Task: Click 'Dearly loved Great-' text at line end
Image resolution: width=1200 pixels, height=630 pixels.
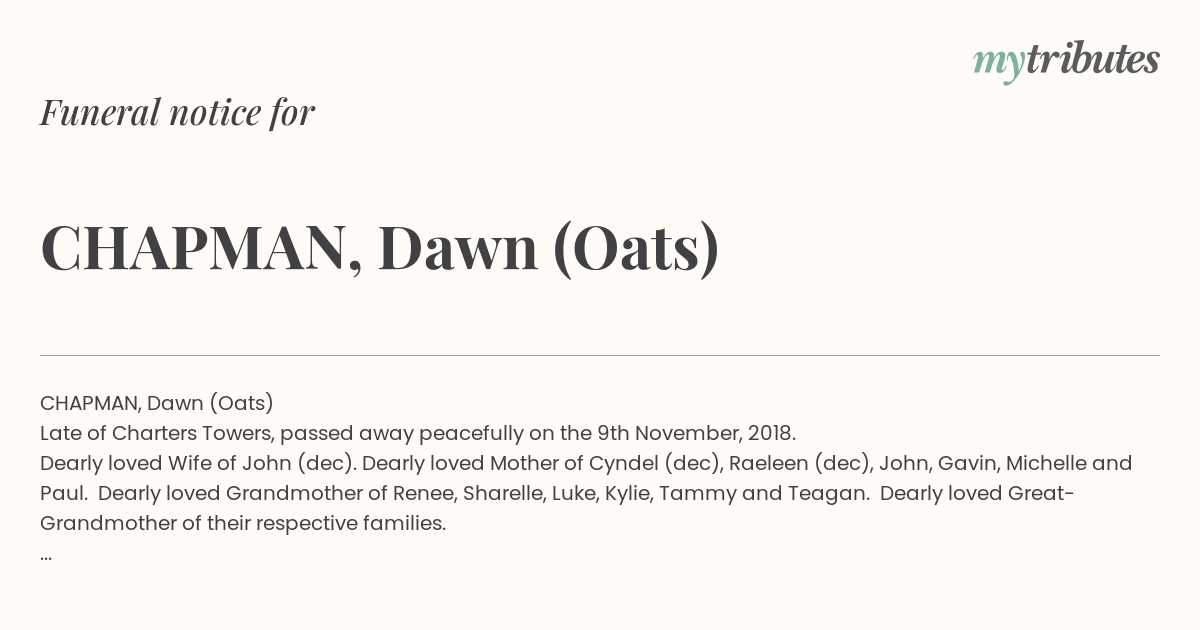Action: click(x=977, y=493)
